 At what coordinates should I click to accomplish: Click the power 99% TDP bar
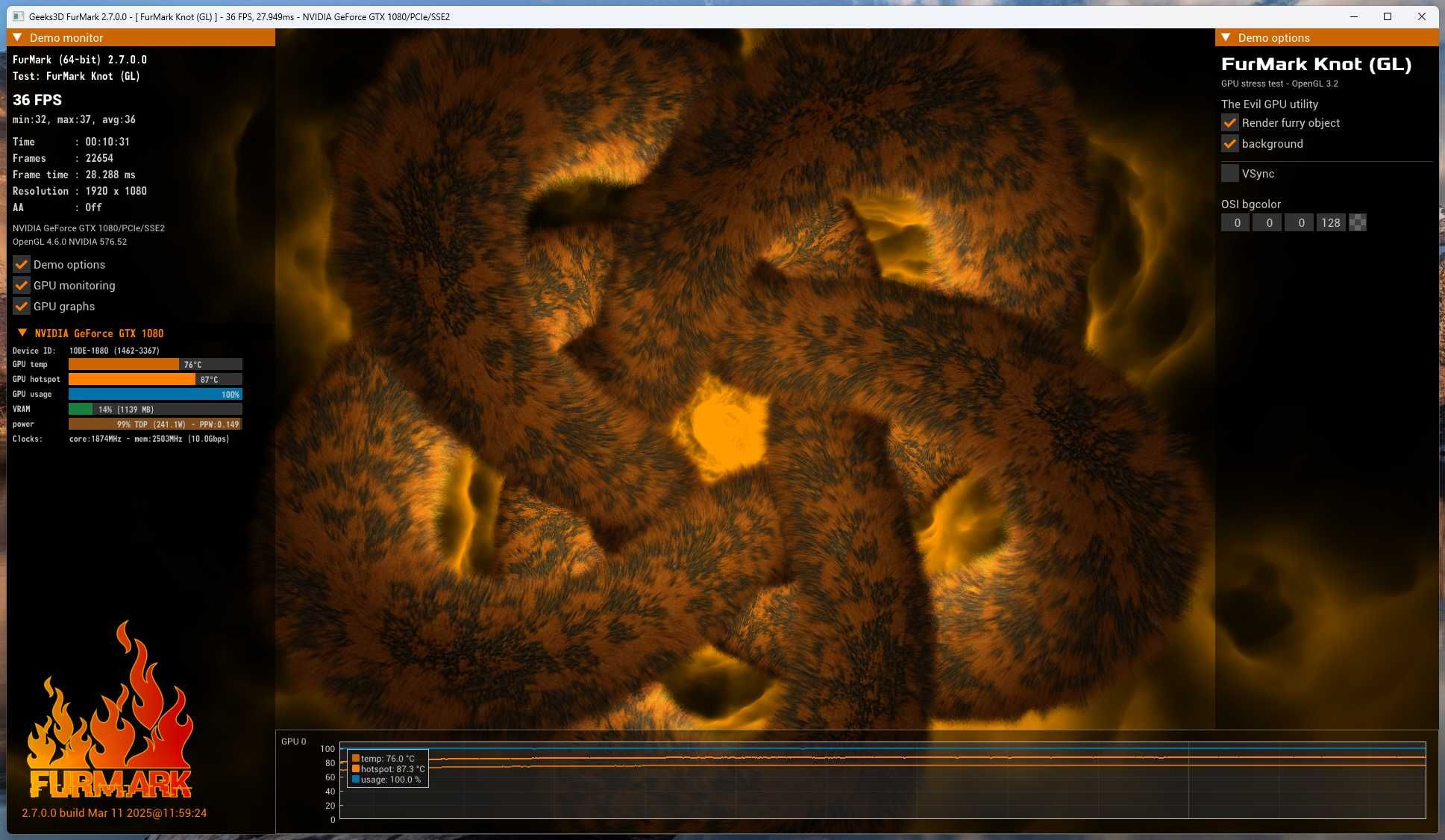click(155, 424)
